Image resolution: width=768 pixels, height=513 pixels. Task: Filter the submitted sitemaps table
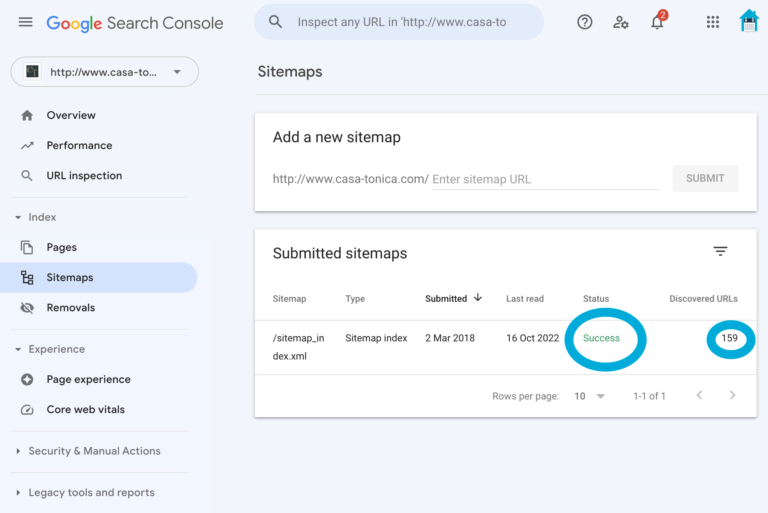[x=720, y=252]
